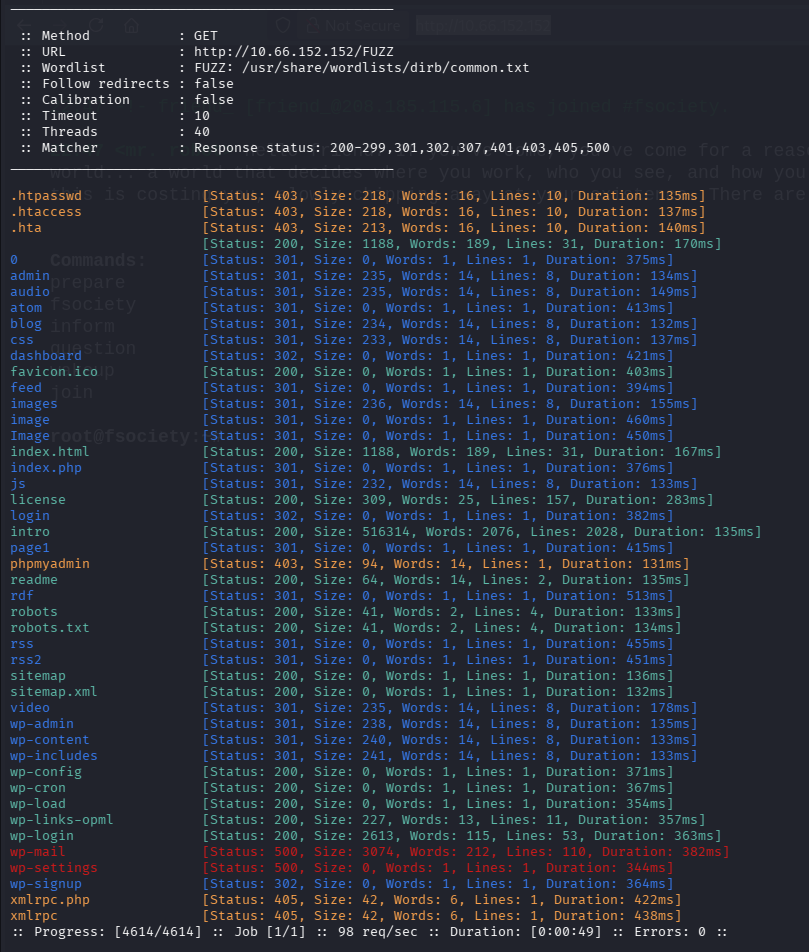The image size is (809, 952).
Task: Select the phpmyadmin directory entry
Action: pos(50,563)
